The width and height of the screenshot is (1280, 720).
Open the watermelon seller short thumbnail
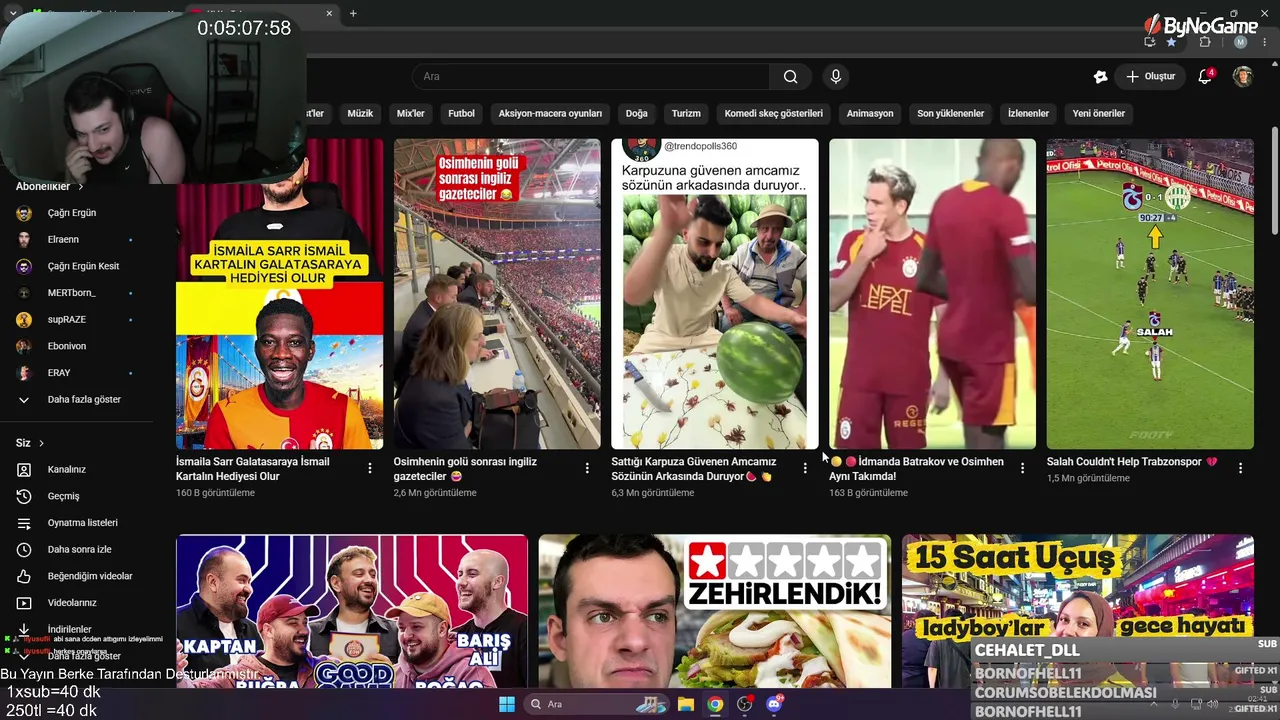715,294
